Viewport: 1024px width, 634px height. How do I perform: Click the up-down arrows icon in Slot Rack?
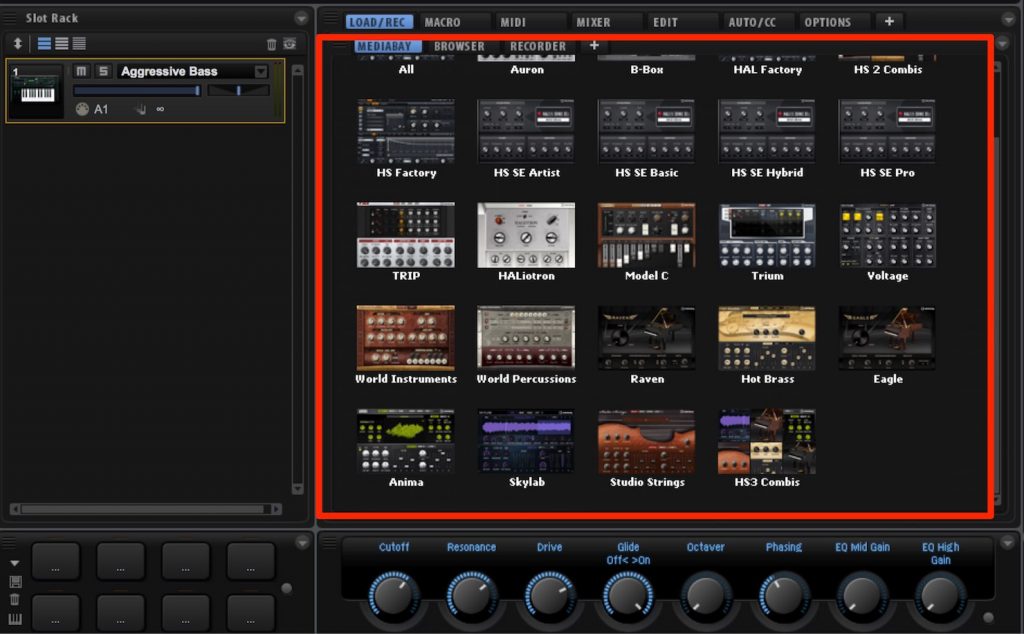(x=17, y=44)
